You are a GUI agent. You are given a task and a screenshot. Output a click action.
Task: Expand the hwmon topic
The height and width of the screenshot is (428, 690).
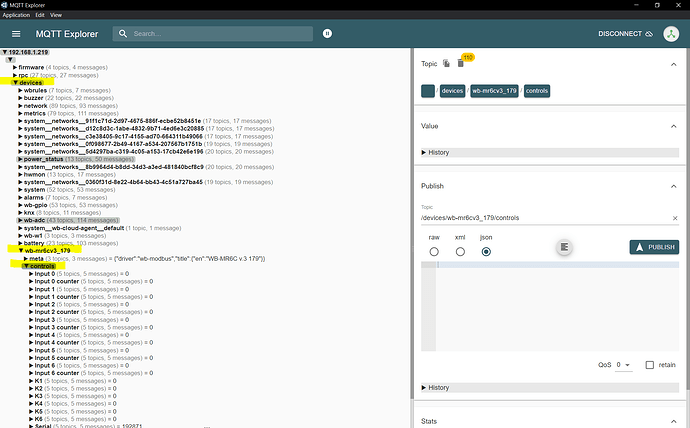[20, 175]
